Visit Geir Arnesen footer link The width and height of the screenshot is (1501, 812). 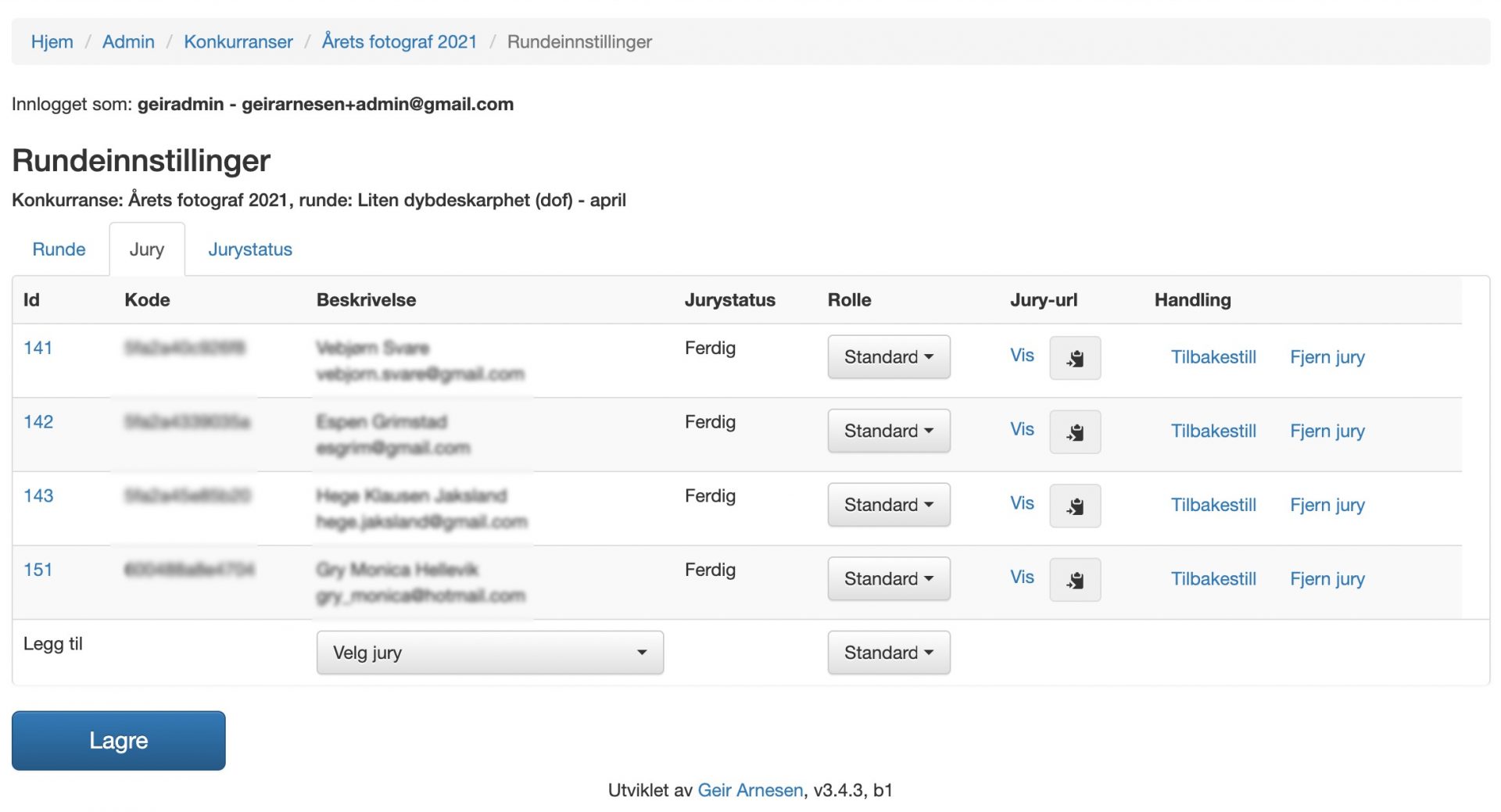[750, 790]
